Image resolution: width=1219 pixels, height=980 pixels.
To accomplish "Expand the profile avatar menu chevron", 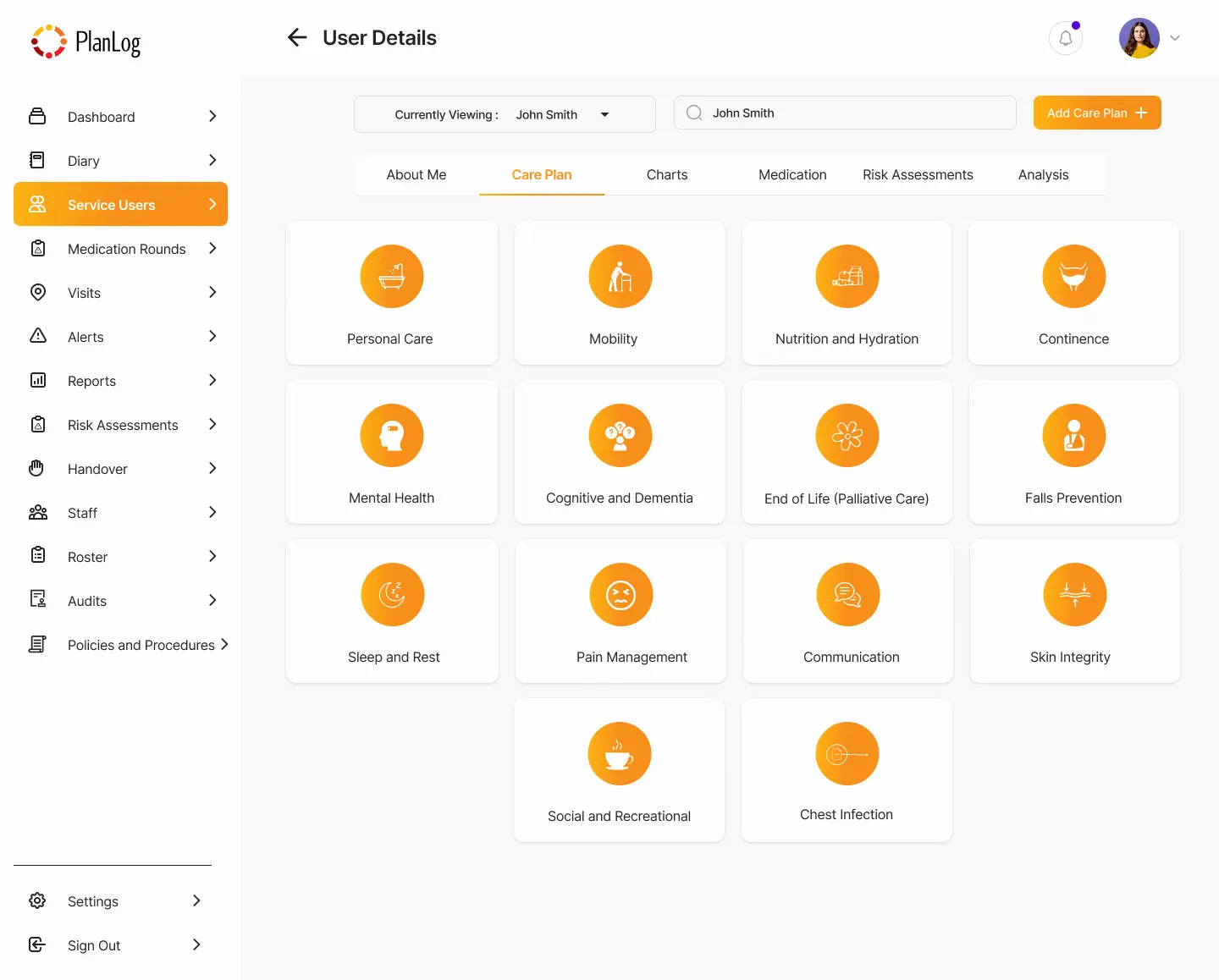I will tap(1175, 38).
